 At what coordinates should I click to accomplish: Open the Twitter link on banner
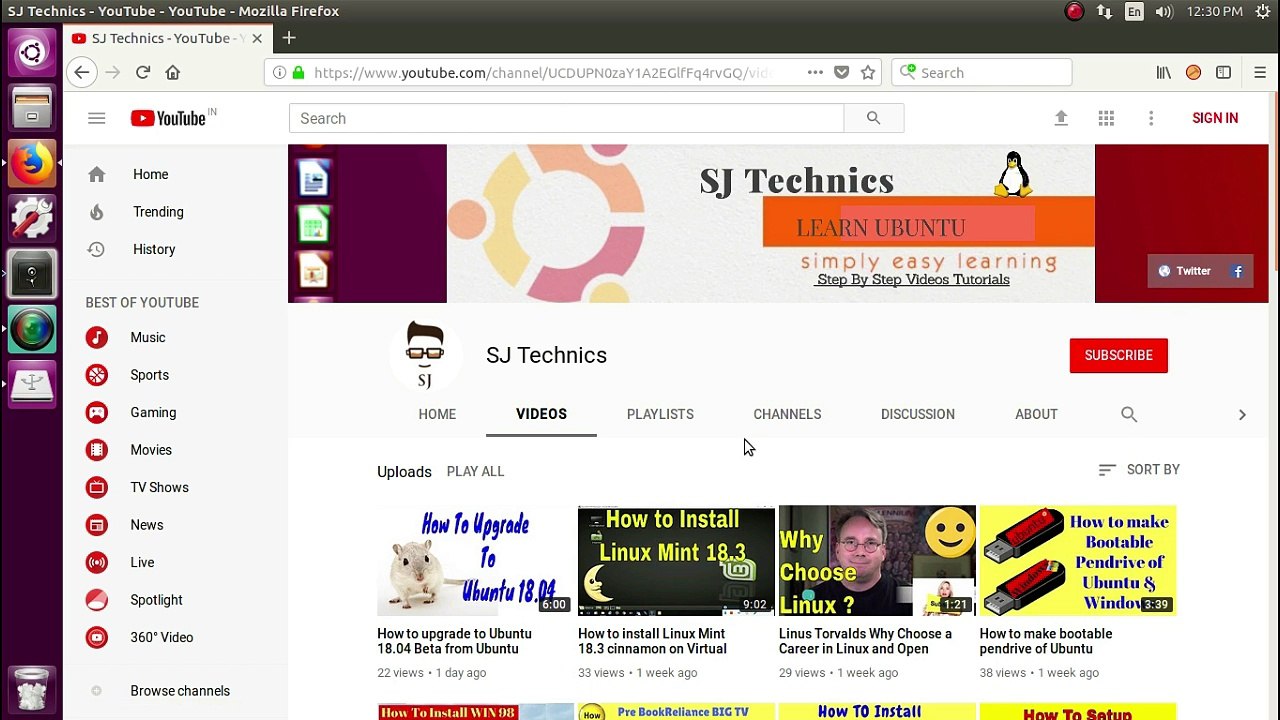pyautogui.click(x=1185, y=271)
